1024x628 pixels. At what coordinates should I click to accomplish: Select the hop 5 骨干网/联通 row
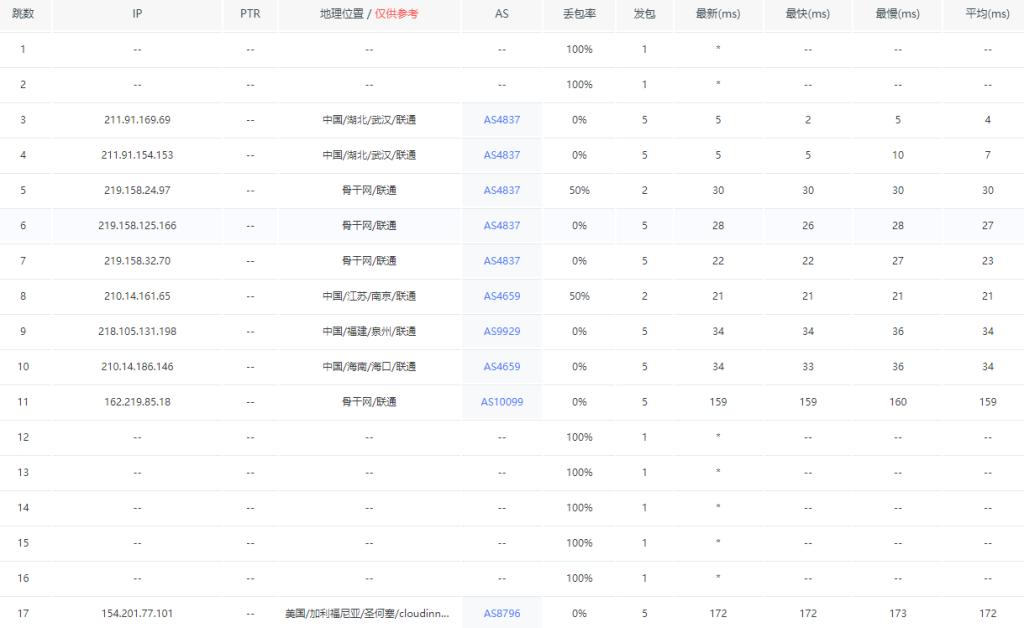coord(369,190)
